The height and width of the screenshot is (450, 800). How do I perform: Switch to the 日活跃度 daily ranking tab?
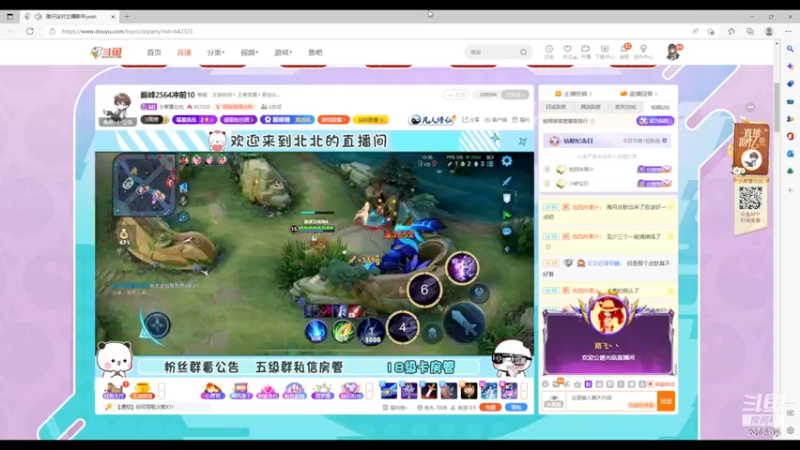(556, 107)
